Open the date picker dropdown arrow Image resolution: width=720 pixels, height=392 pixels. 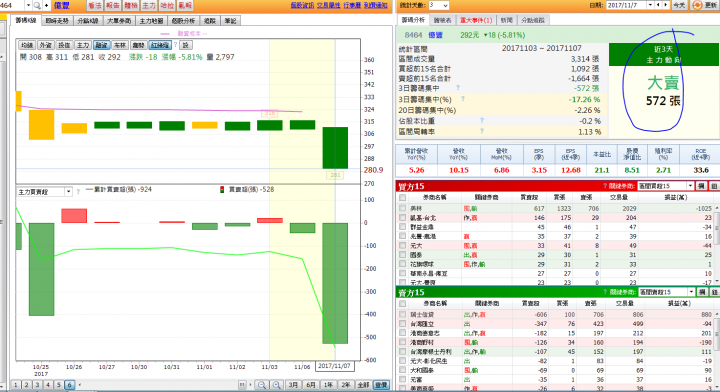[650, 5]
